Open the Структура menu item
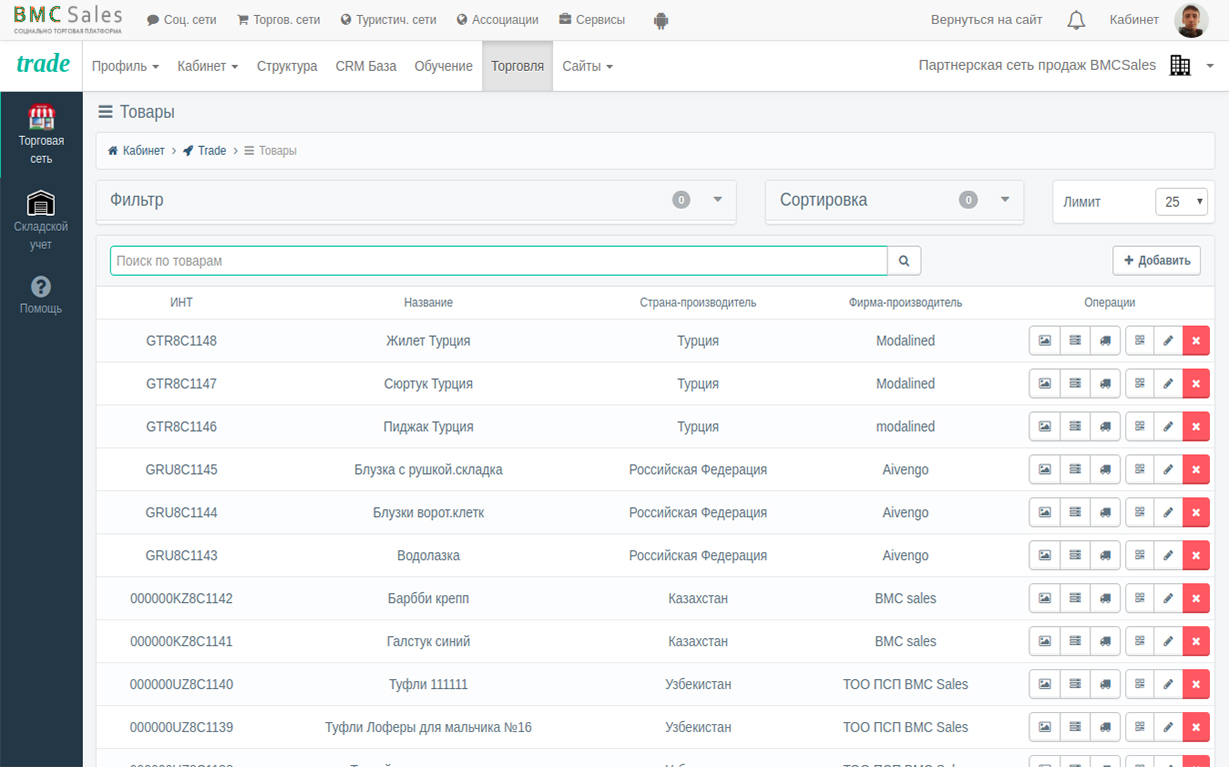Screen dimensions: 1229x767 [287, 66]
